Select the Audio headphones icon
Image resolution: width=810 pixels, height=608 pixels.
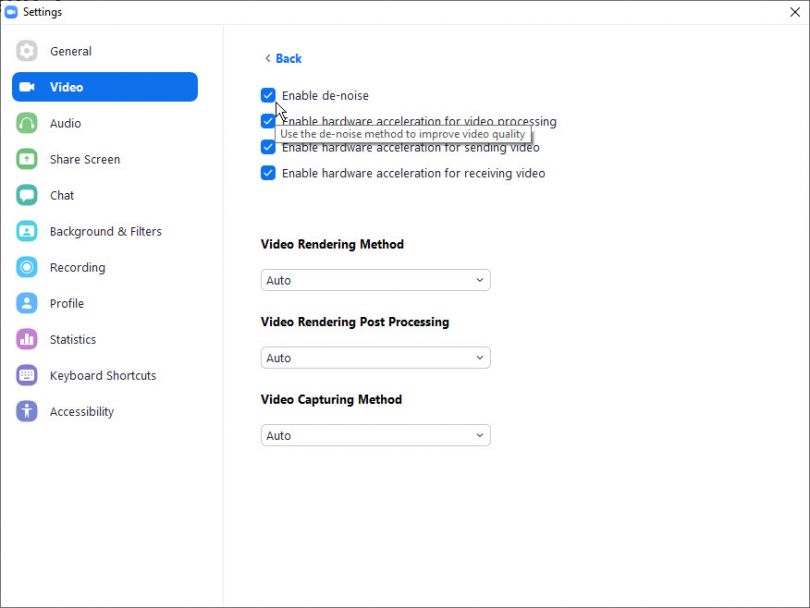tap(27, 123)
